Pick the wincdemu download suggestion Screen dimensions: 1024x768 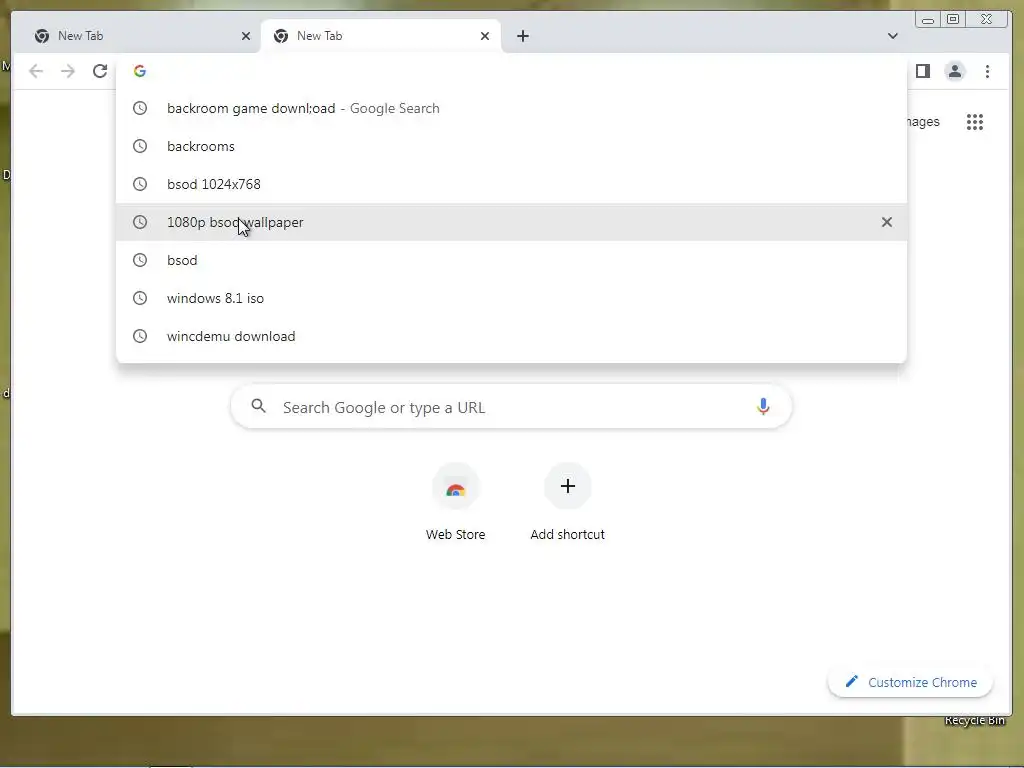pyautogui.click(x=511, y=336)
